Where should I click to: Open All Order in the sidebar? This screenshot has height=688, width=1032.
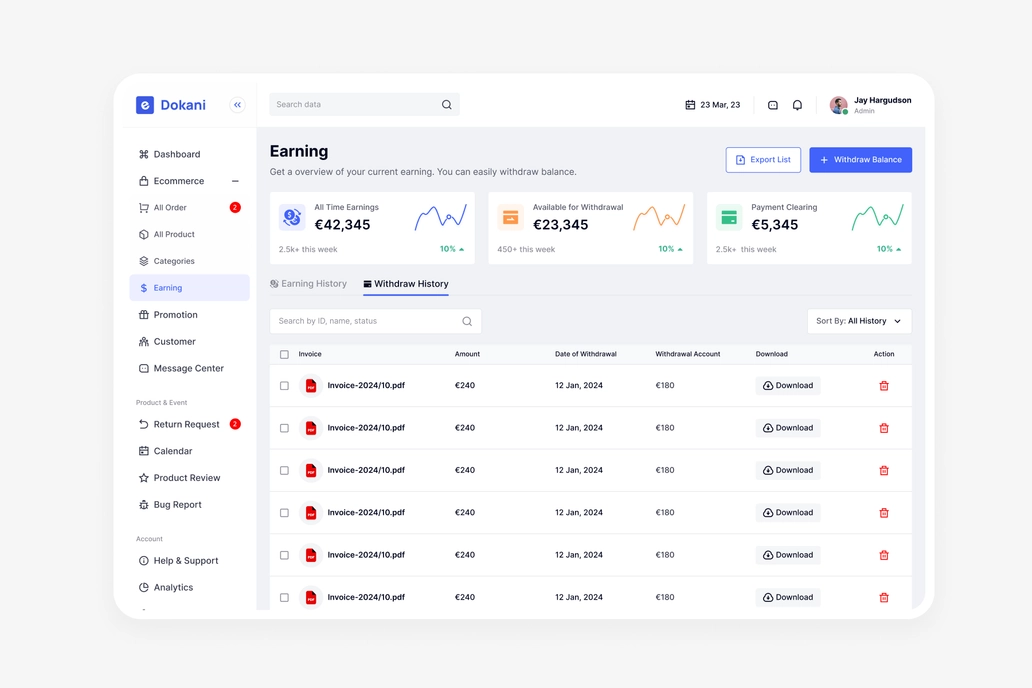[x=190, y=207]
